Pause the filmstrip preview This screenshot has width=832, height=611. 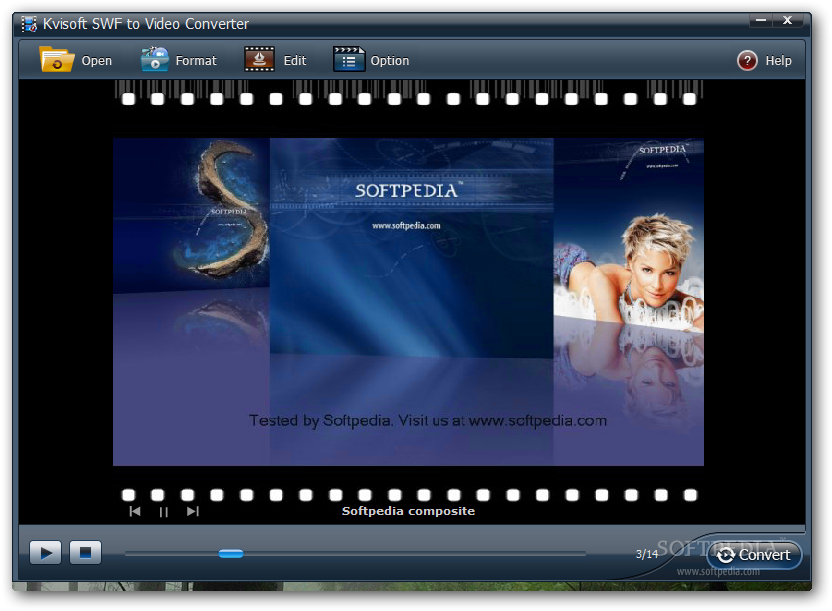coord(163,512)
